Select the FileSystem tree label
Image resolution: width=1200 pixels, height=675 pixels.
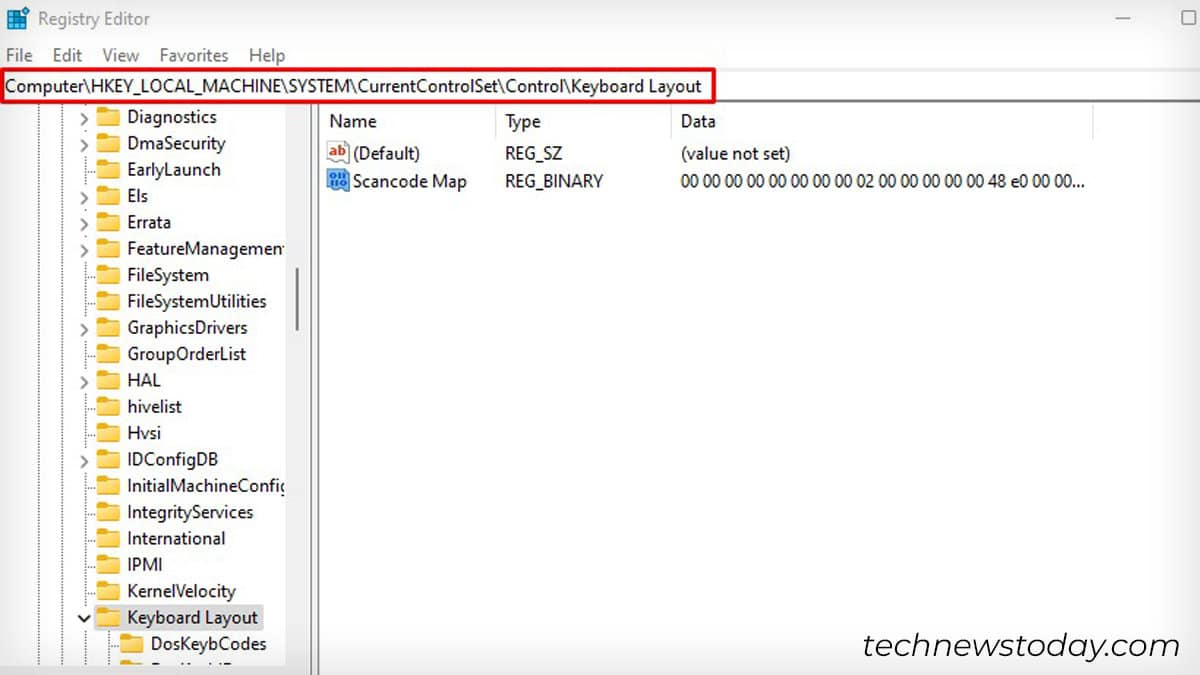(x=168, y=275)
